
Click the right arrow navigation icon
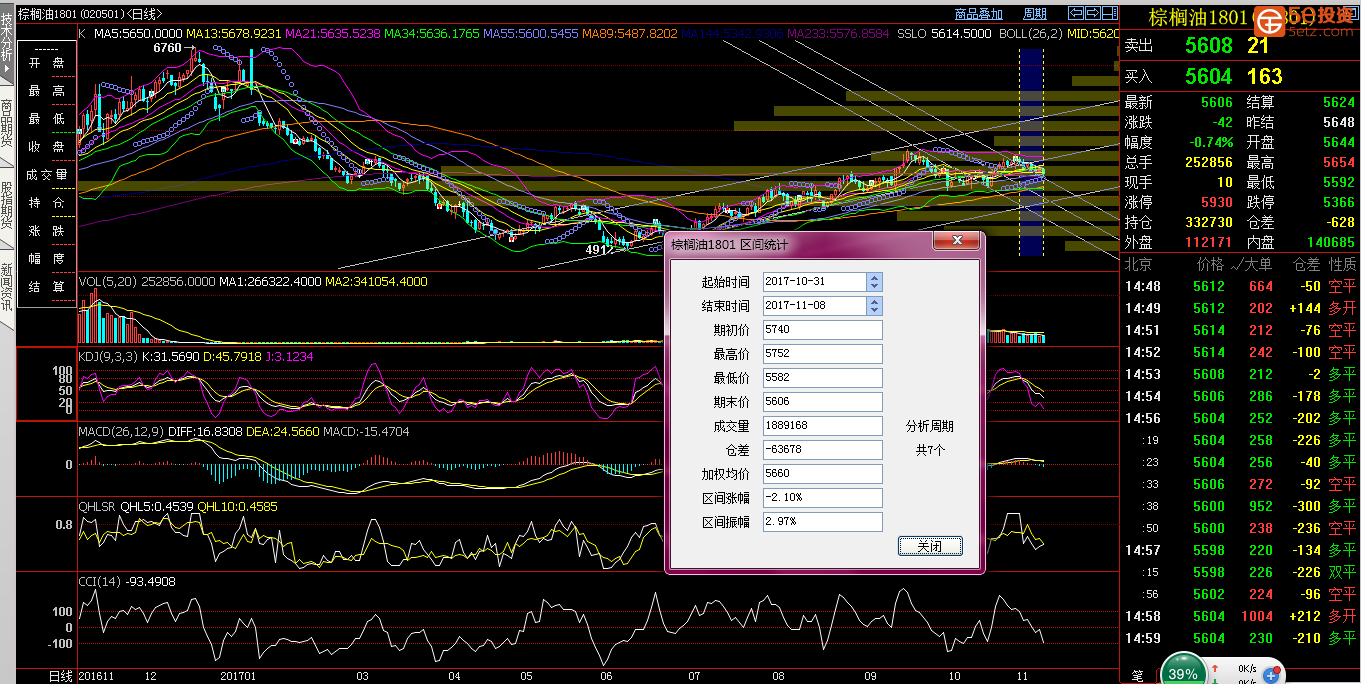click(1093, 13)
